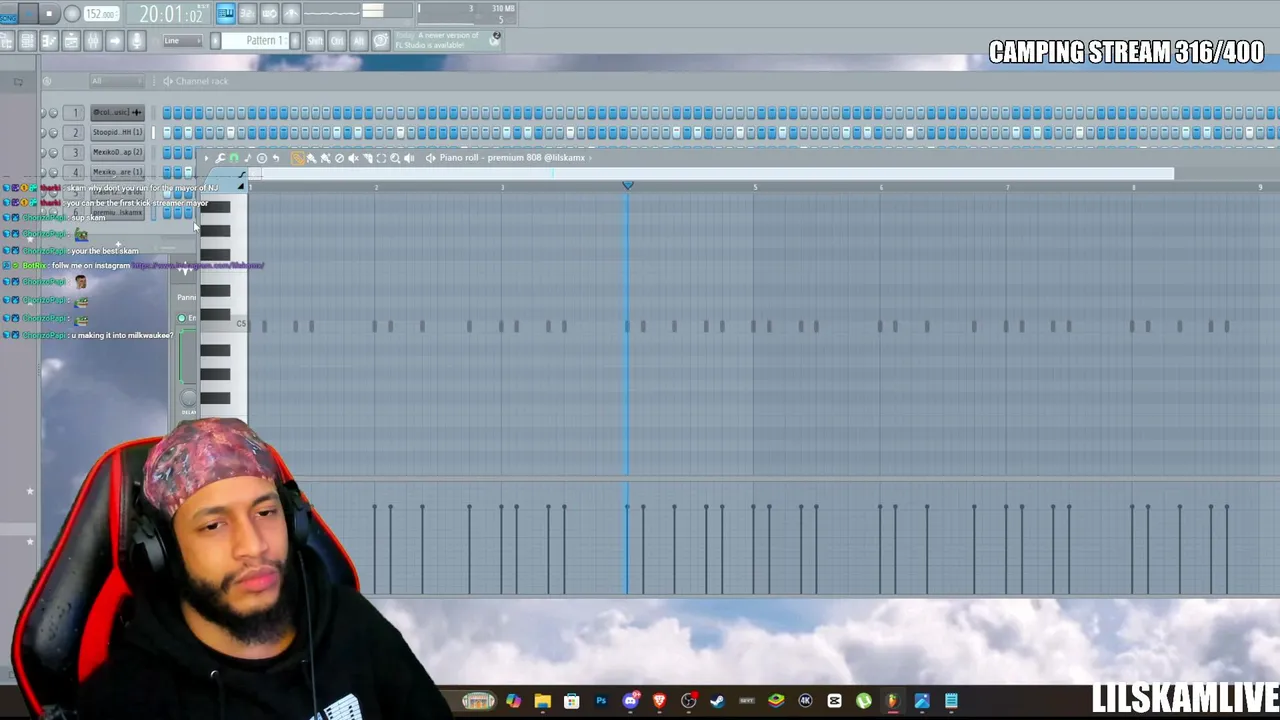Open the Line snap dropdown

181,41
